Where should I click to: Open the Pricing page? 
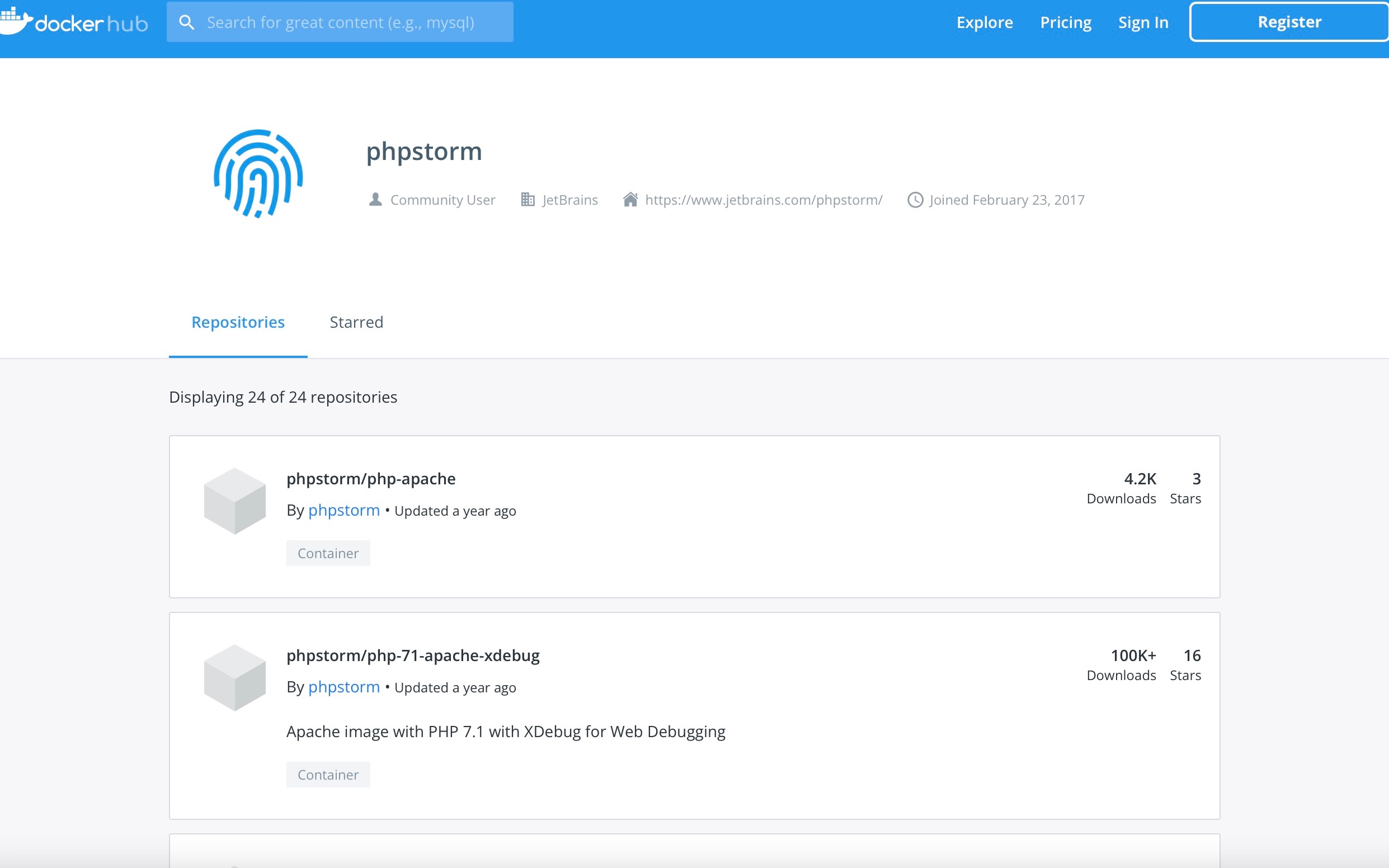(x=1065, y=22)
